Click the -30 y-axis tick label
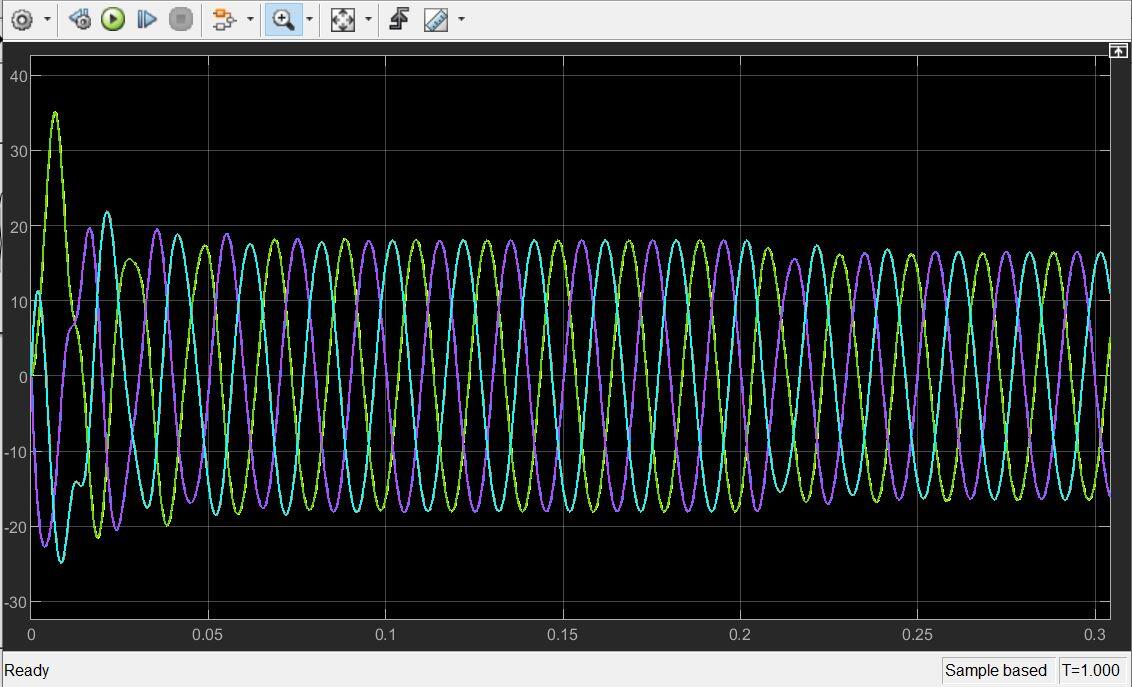Screen dimensions: 1132x687 pyautogui.click(x=17, y=603)
